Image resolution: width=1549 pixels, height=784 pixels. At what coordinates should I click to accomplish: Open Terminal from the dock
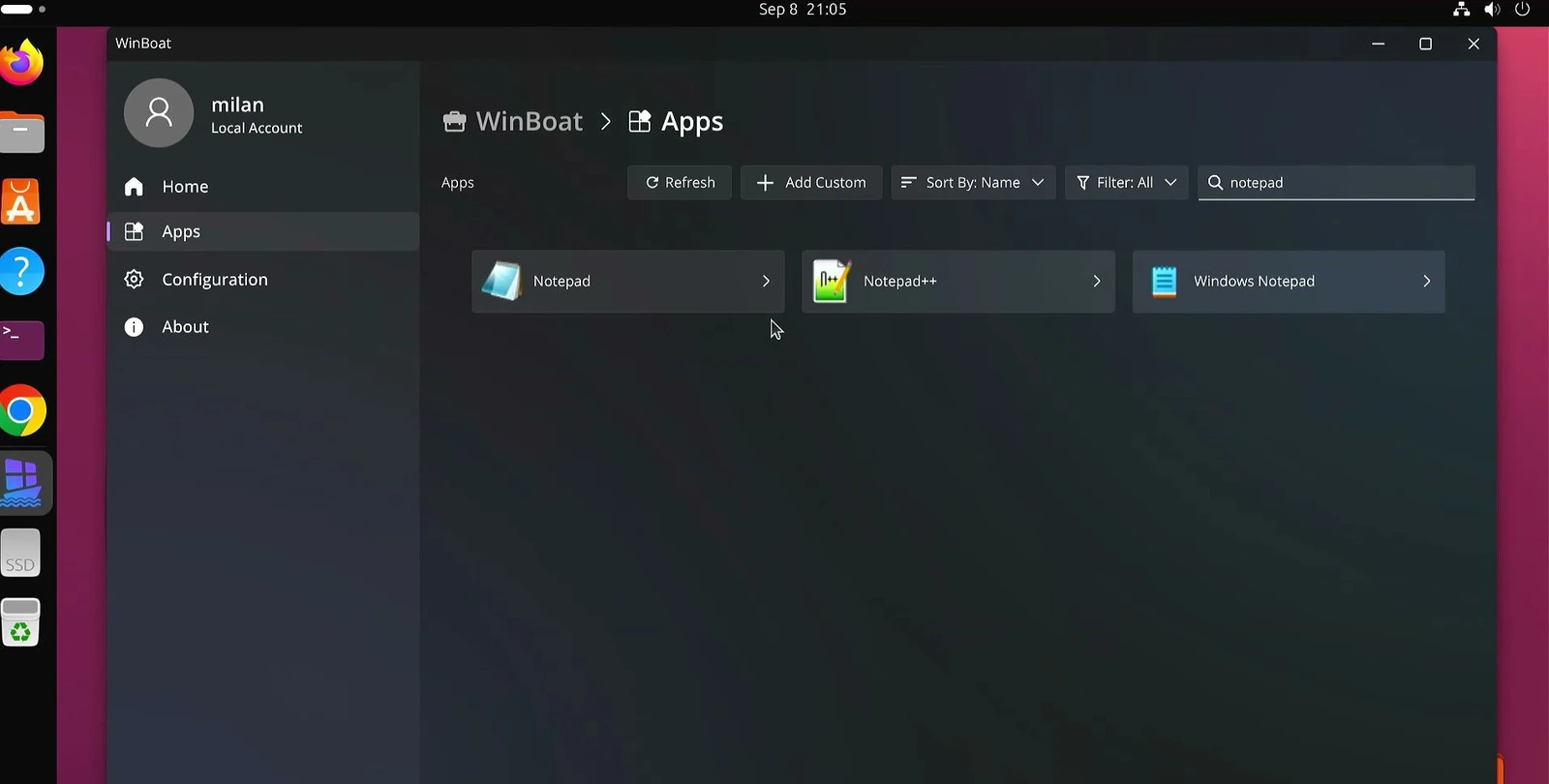21,341
